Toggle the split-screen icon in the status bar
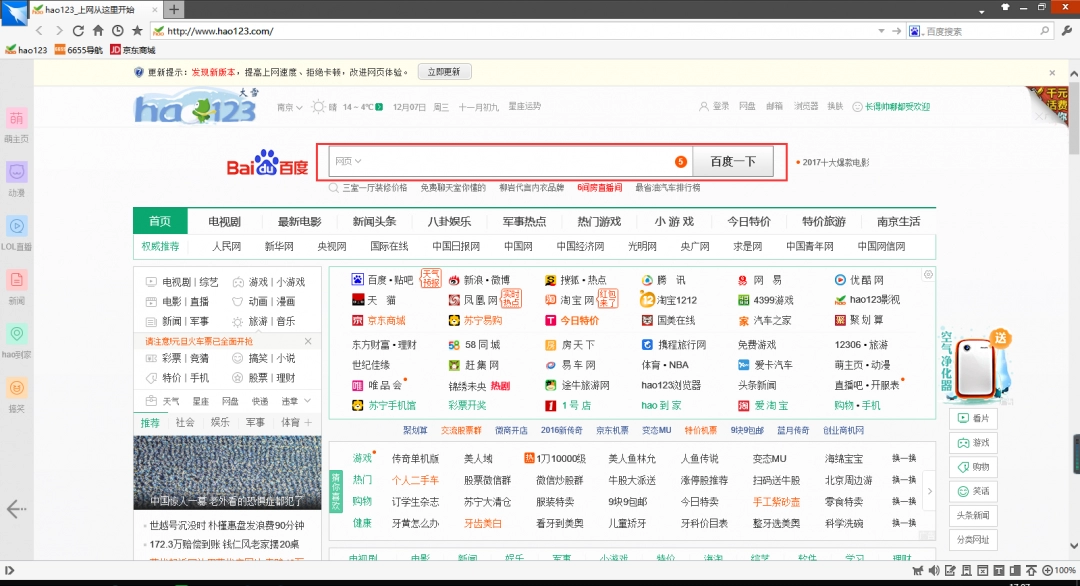The height and width of the screenshot is (586, 1080). [1017, 571]
